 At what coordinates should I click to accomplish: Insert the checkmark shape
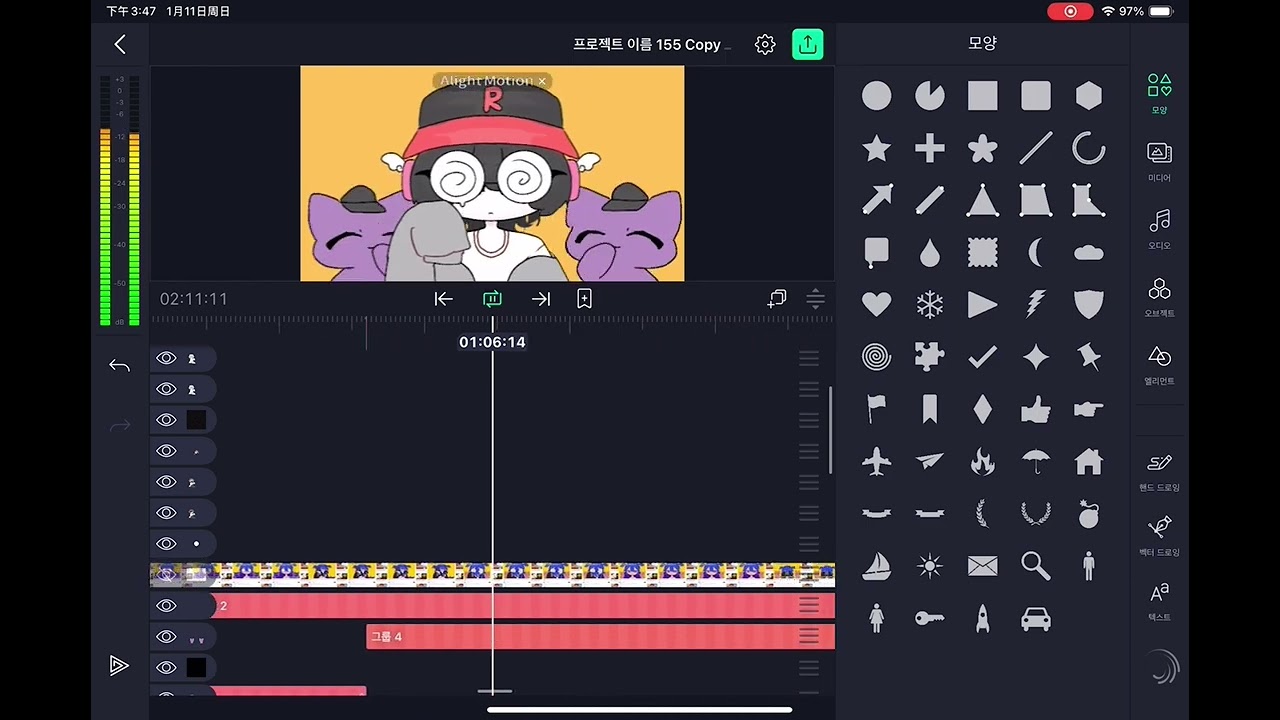pyautogui.click(x=982, y=356)
